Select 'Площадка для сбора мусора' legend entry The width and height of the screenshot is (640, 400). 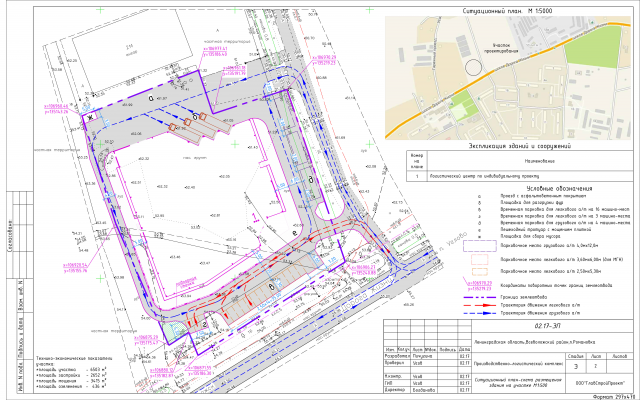[x=530, y=236]
